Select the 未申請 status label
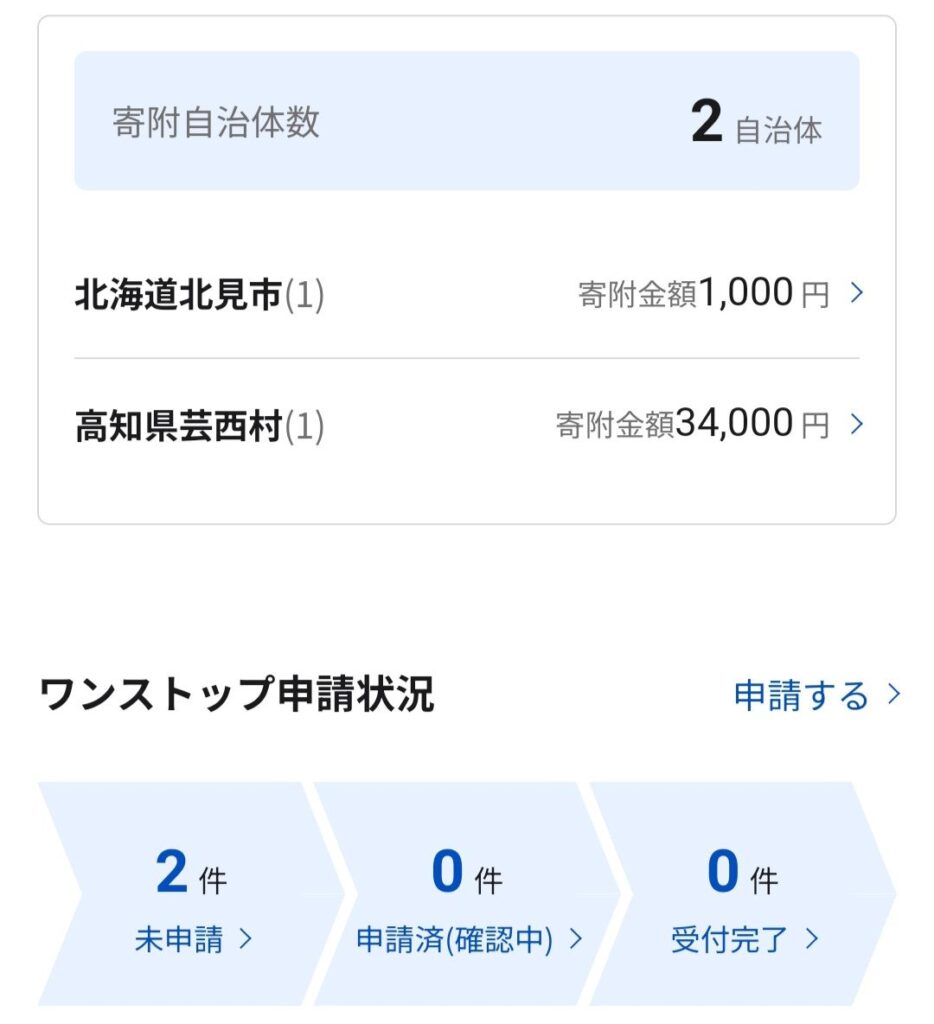This screenshot has height=1024, width=934. 179,940
